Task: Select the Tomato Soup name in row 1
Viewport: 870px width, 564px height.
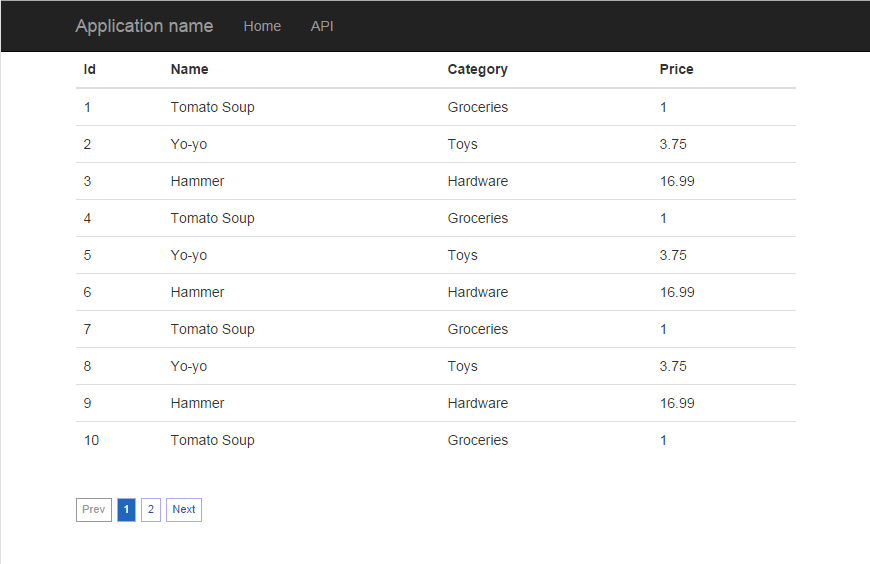Action: coord(213,107)
